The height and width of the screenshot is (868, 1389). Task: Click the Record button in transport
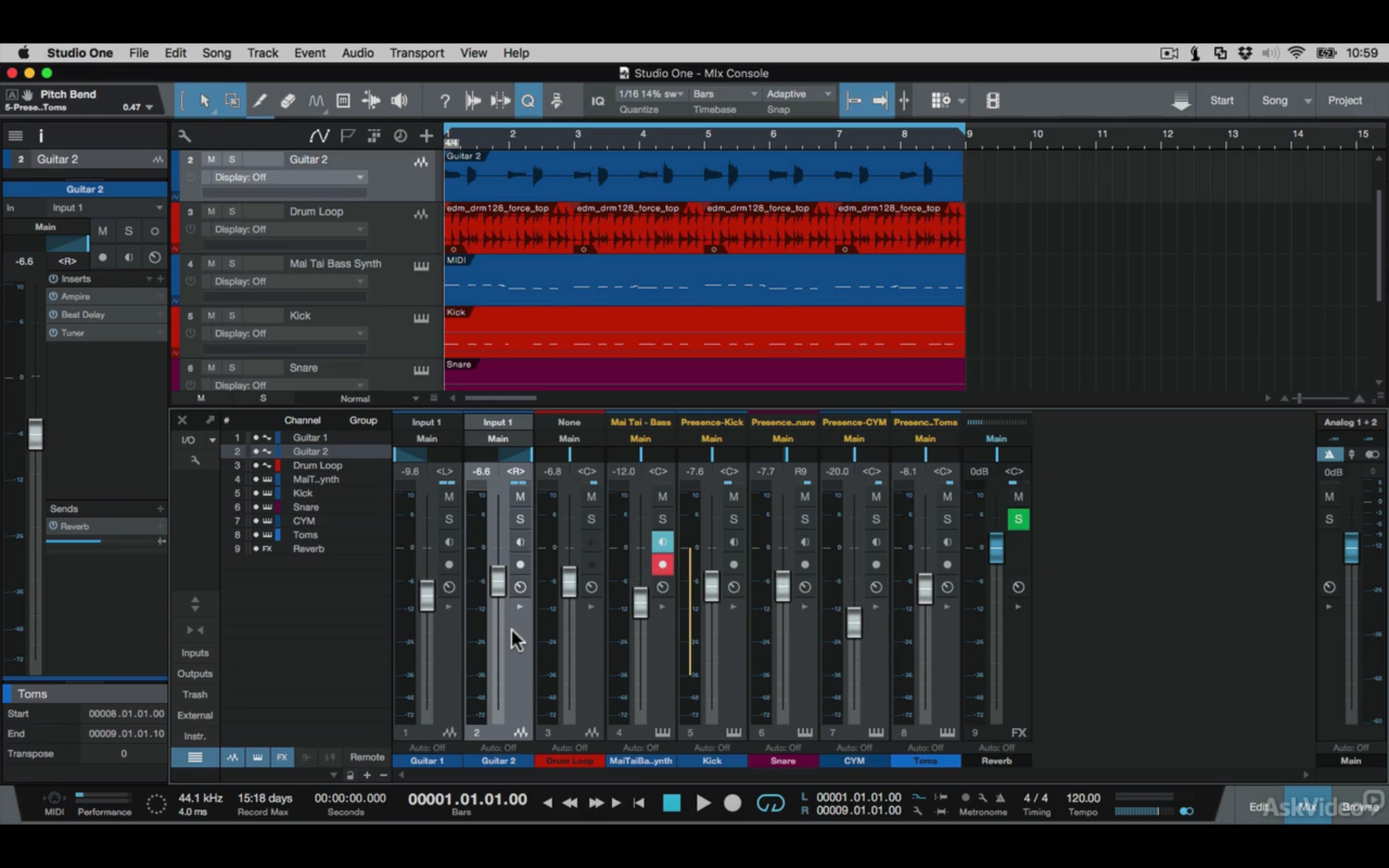pos(732,802)
